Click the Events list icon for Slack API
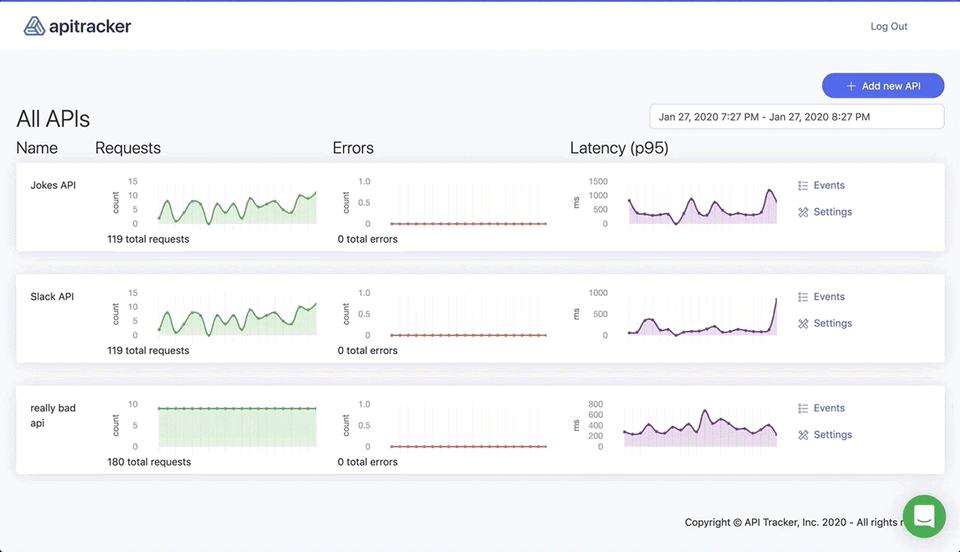Screen dimensions: 960x552 pos(803,297)
